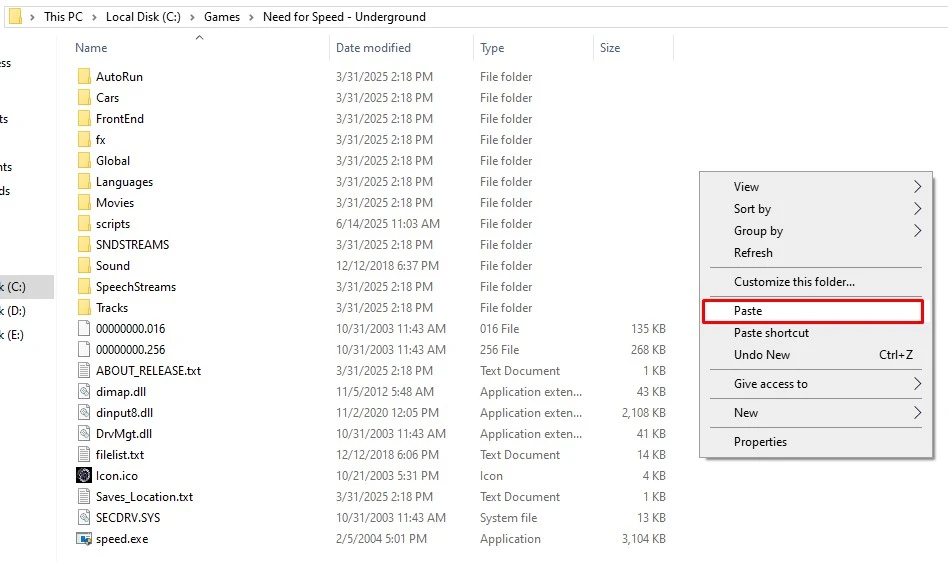
Task: Click the 2,108 KB size value
Action: pyautogui.click(x=644, y=413)
